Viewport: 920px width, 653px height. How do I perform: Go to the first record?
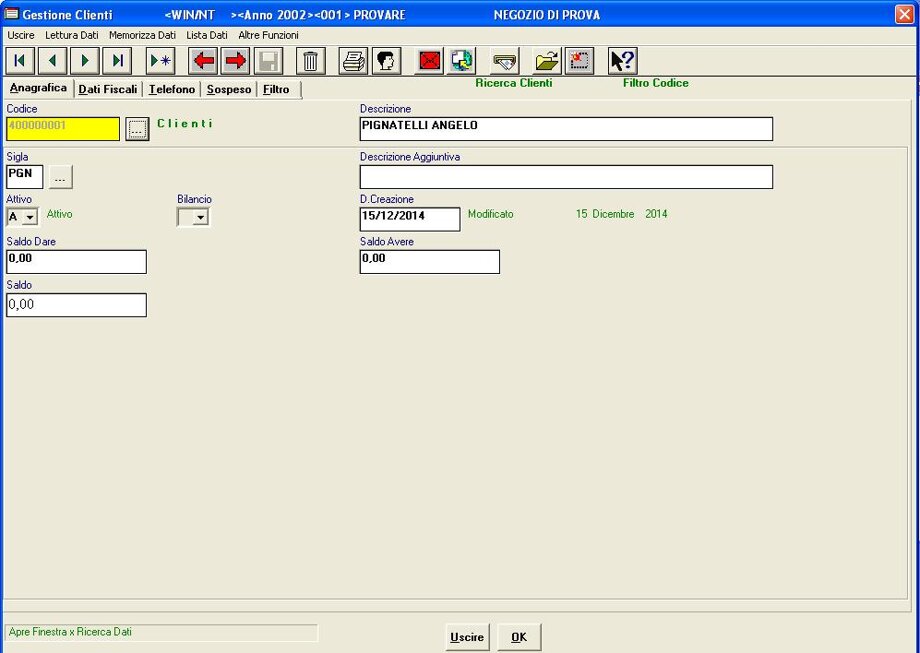20,61
